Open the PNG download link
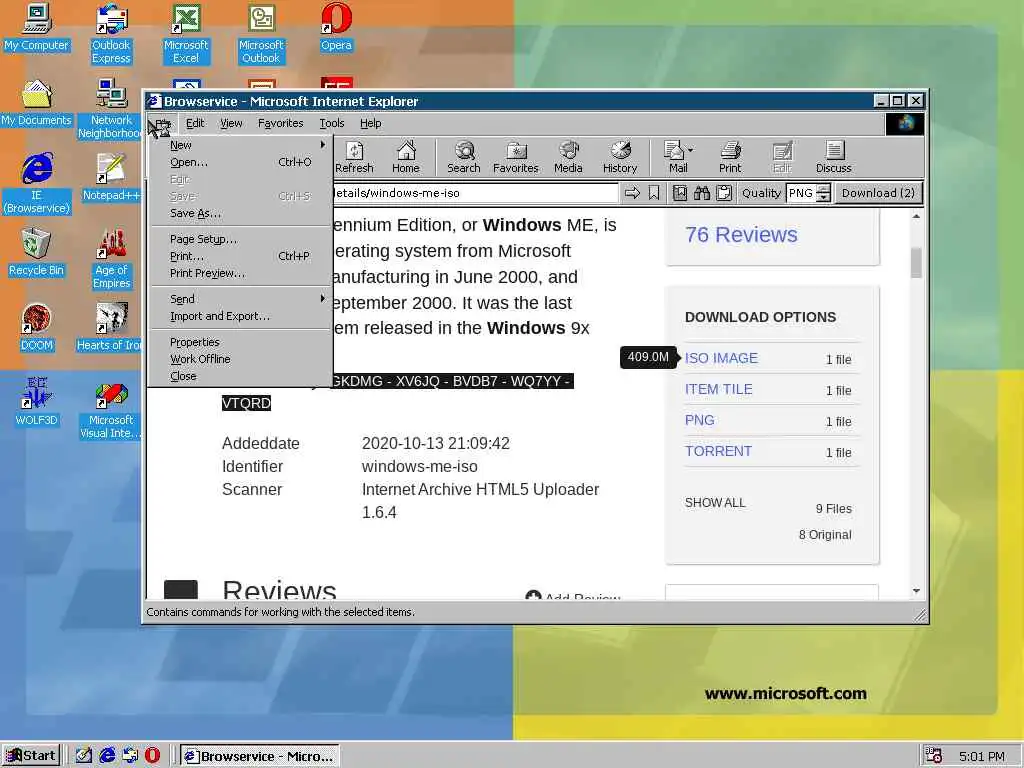 (699, 420)
